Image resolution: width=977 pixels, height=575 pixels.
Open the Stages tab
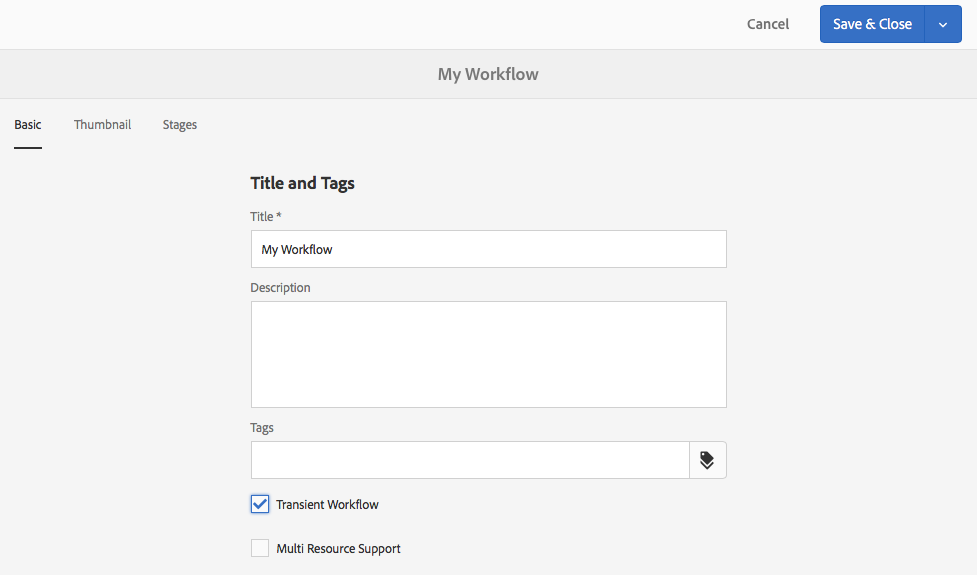pos(180,125)
